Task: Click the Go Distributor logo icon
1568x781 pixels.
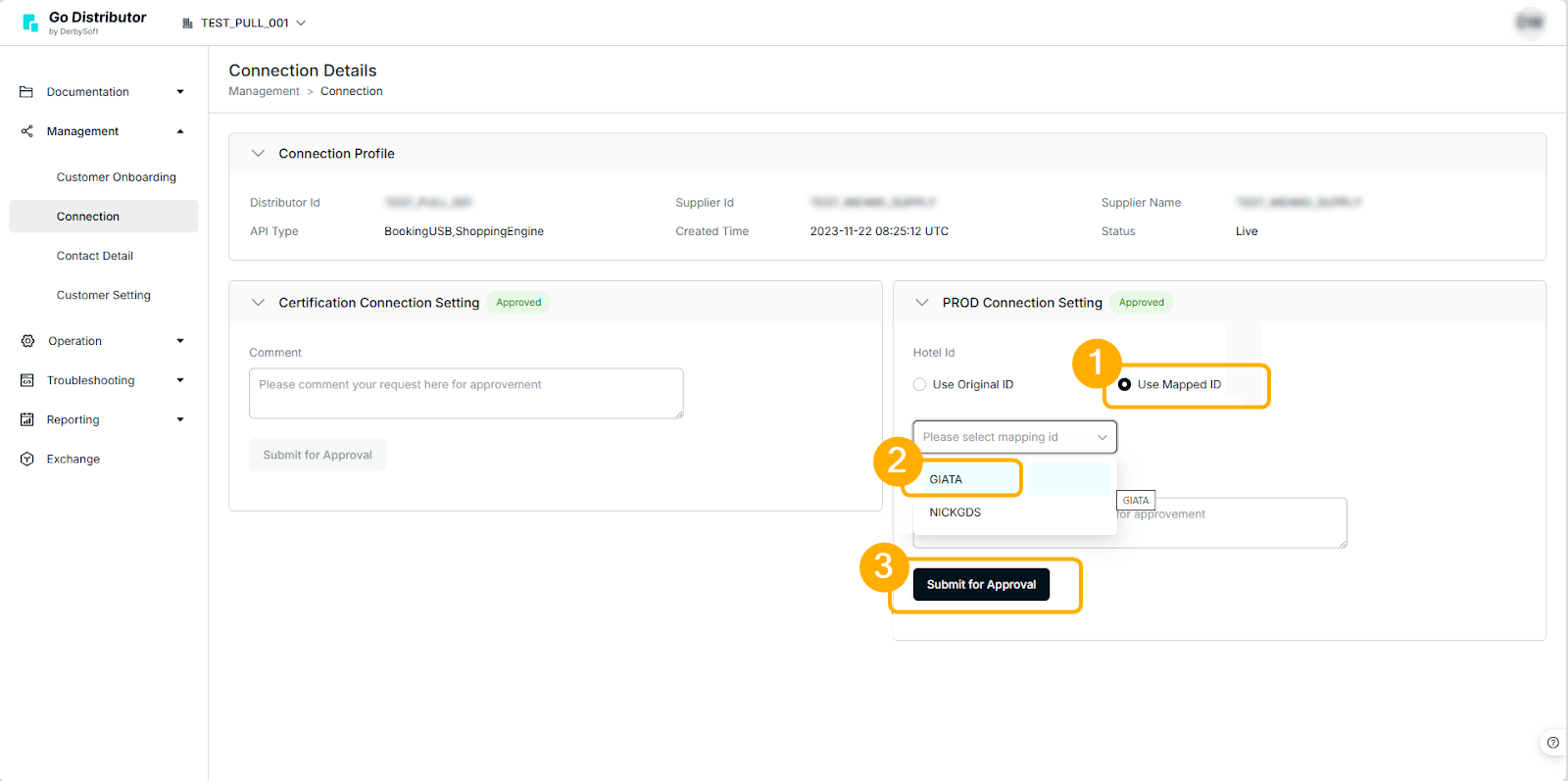Action: click(30, 23)
